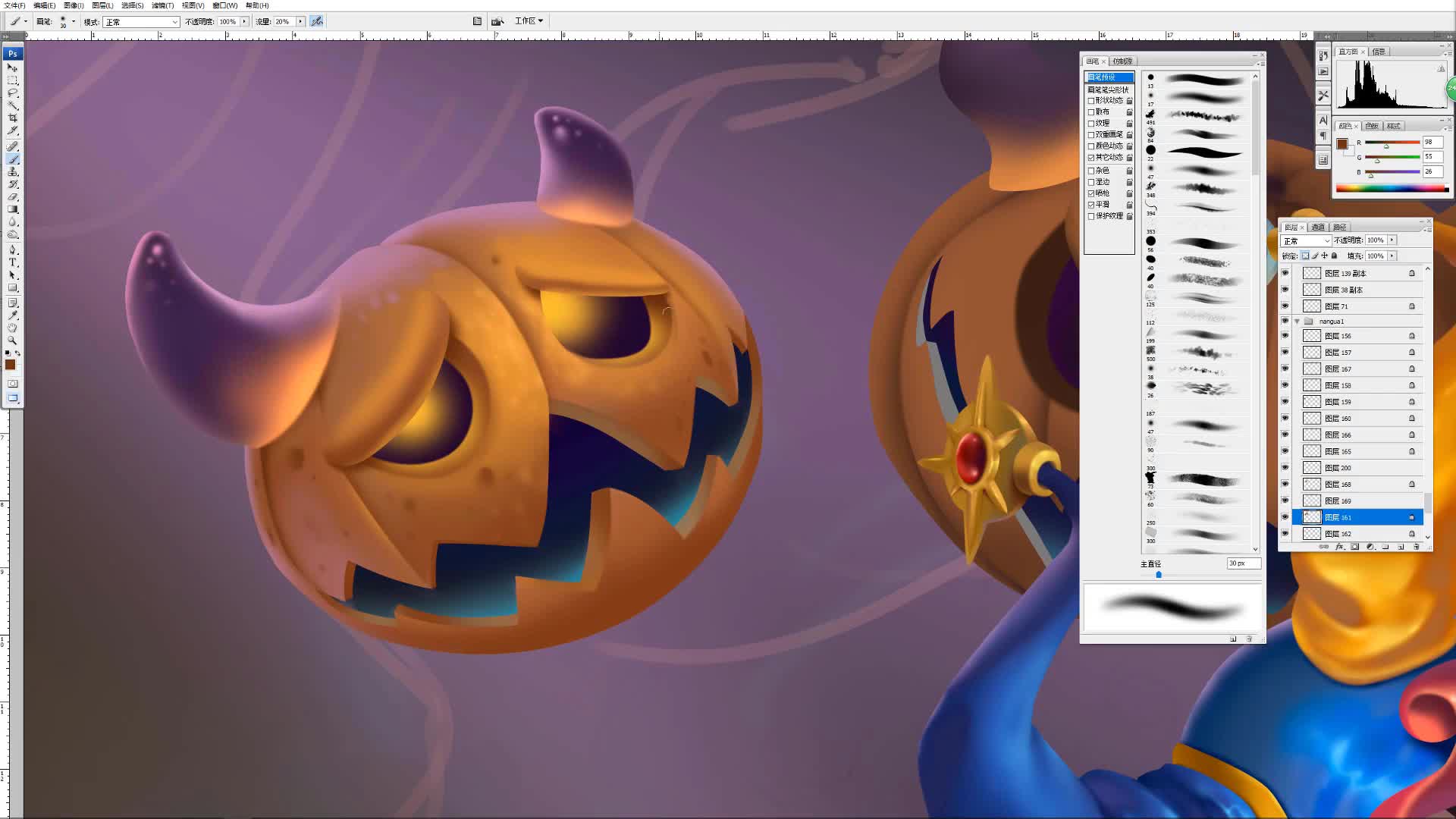Disable the 平滑 checkbox
1456x819 pixels.
(1091, 205)
